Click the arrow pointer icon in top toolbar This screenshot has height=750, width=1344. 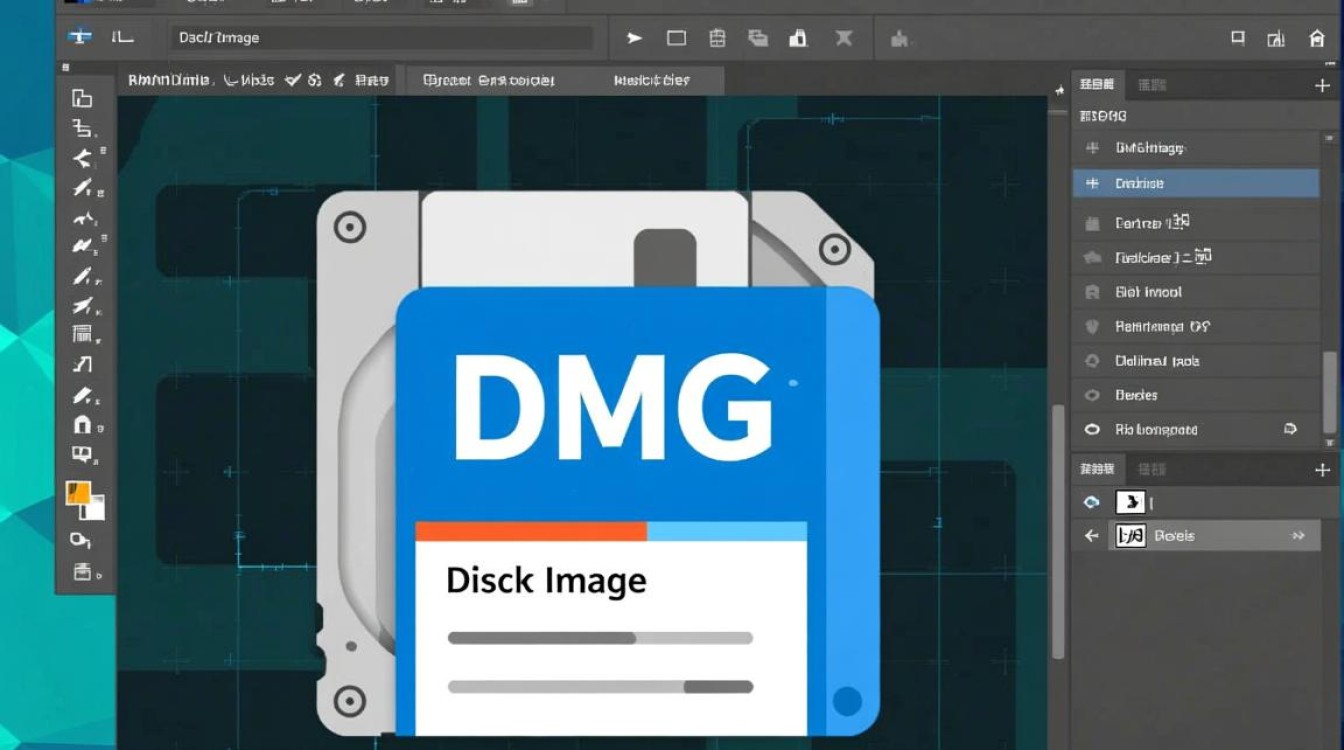click(x=634, y=38)
